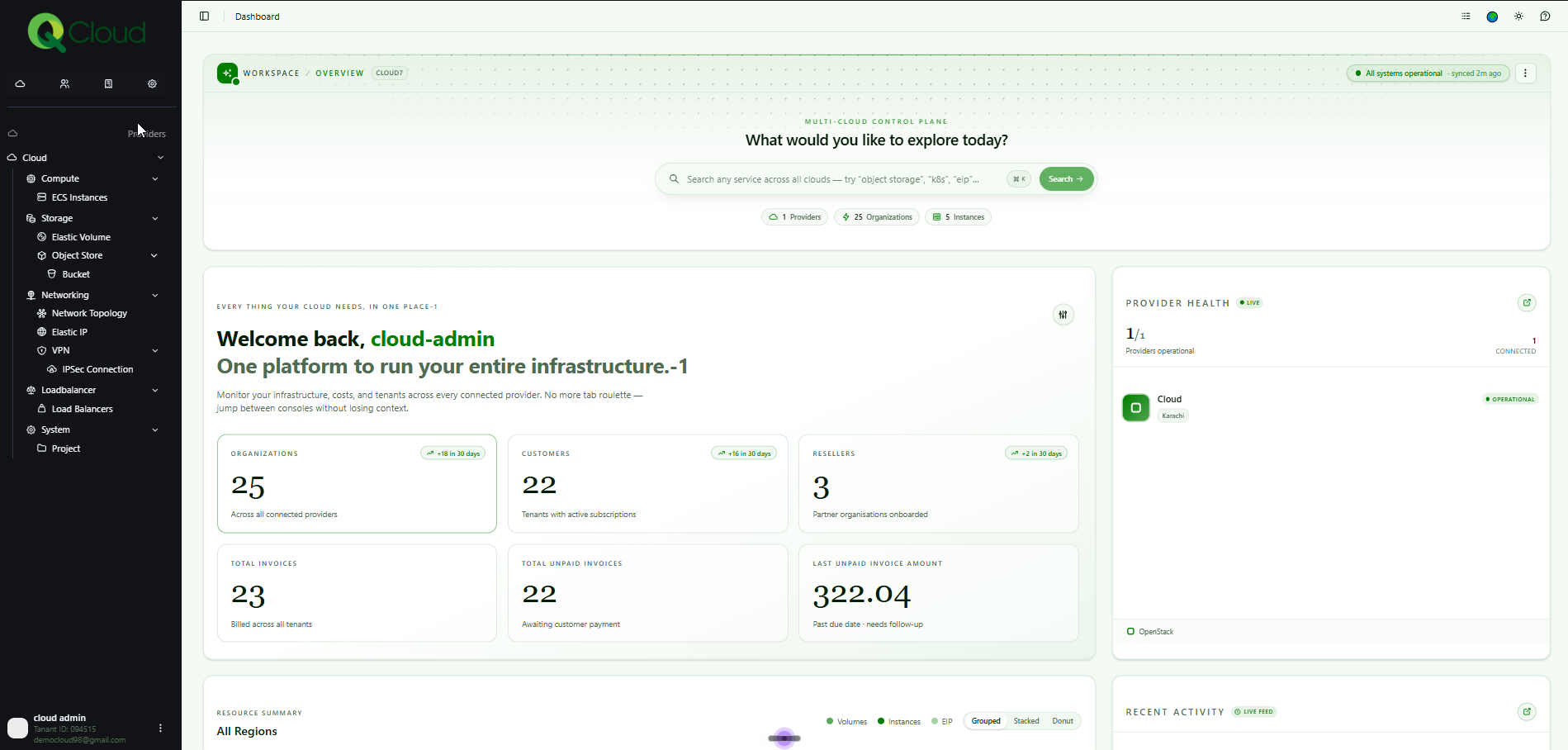Click the 1 Providers chip
The image size is (1568, 750).
(794, 217)
